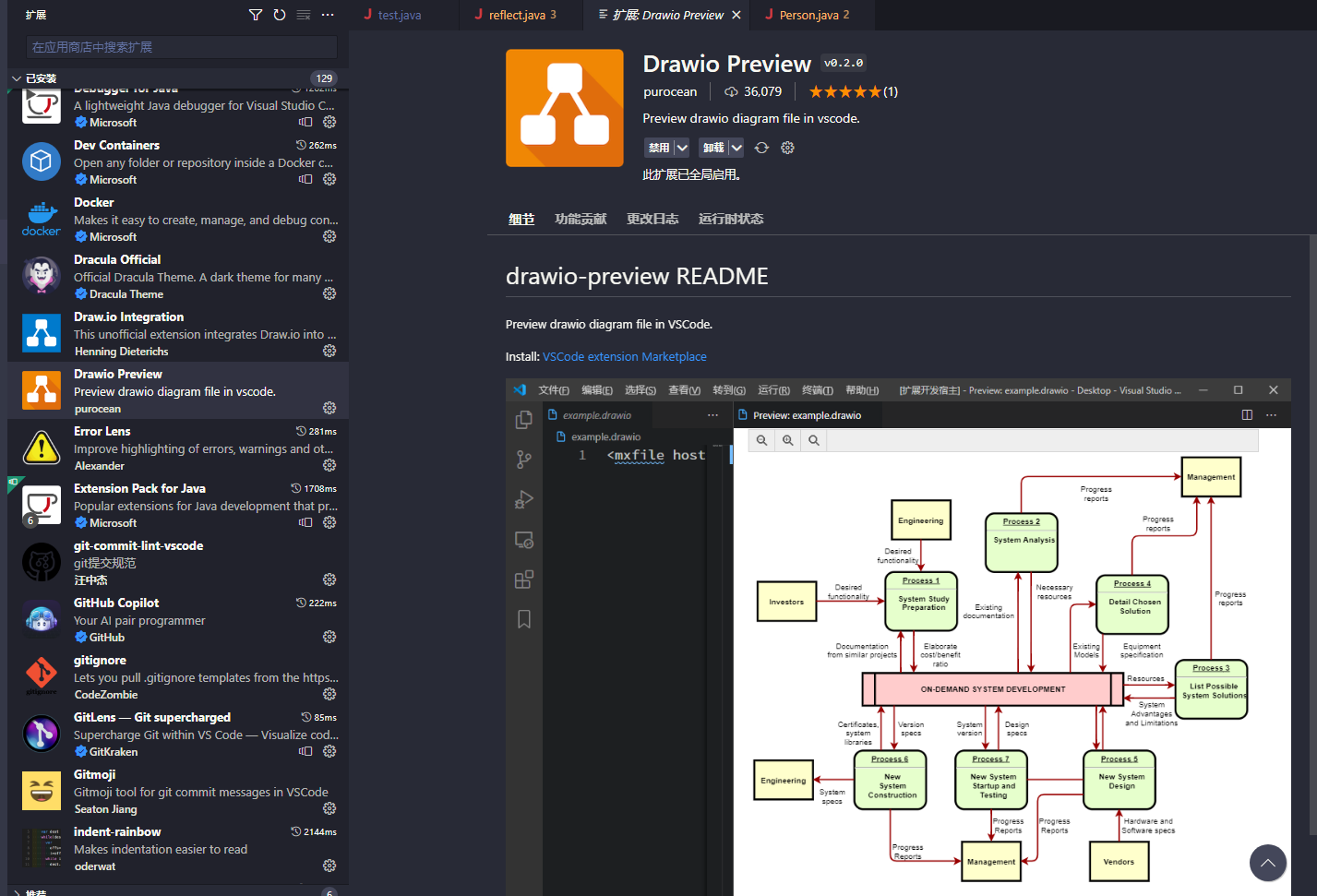Select indent-rainbow in extension list
This screenshot has height=896, width=1317.
click(x=178, y=848)
